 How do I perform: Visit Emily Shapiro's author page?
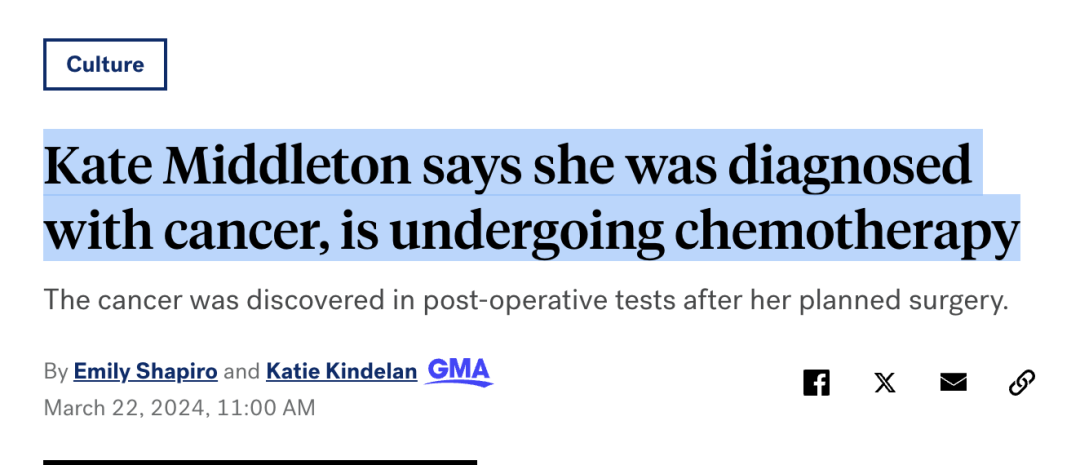pos(145,372)
